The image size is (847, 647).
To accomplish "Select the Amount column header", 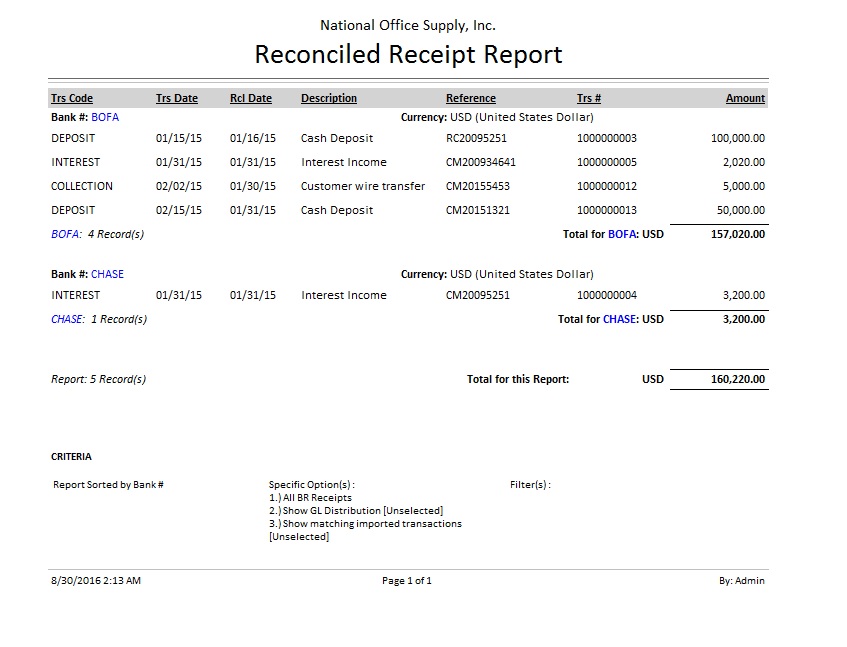I will point(745,98).
